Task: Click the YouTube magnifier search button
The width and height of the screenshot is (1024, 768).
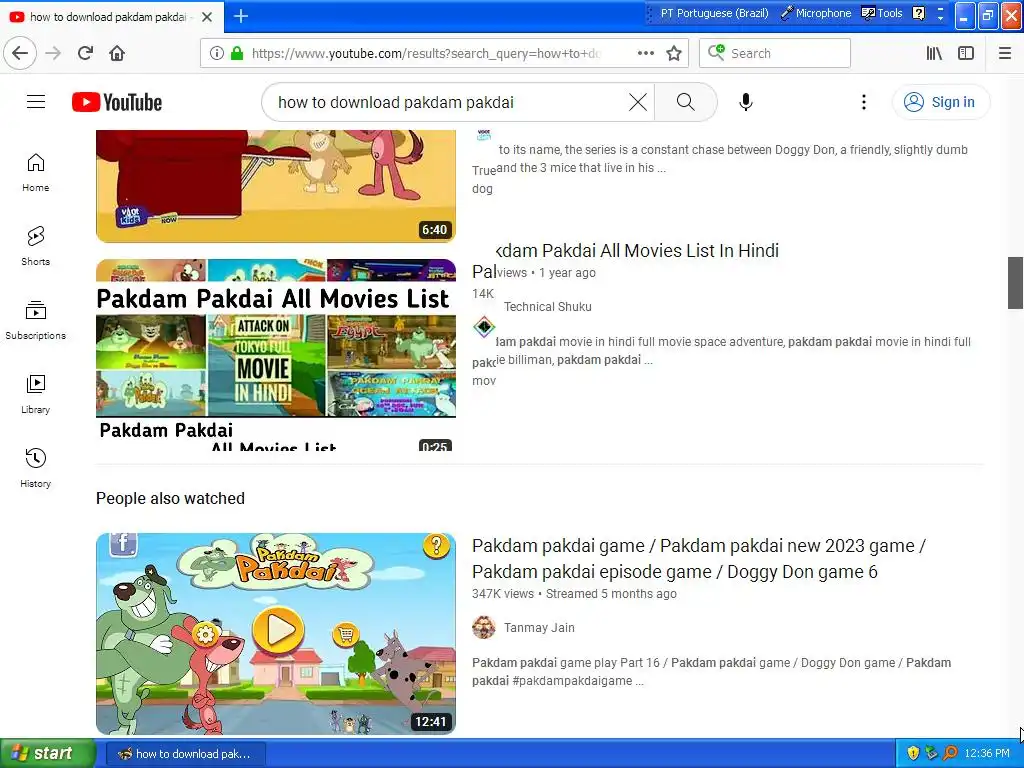Action: pyautogui.click(x=686, y=102)
